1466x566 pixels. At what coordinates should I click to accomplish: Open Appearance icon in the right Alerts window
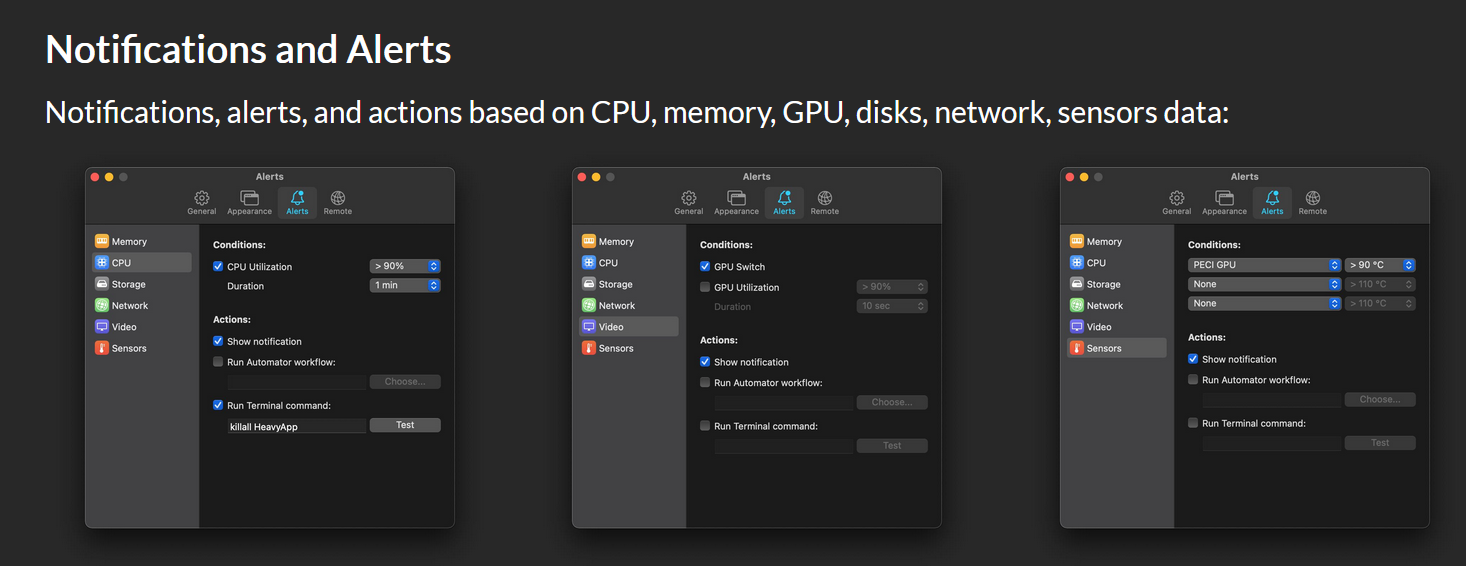(x=1224, y=198)
